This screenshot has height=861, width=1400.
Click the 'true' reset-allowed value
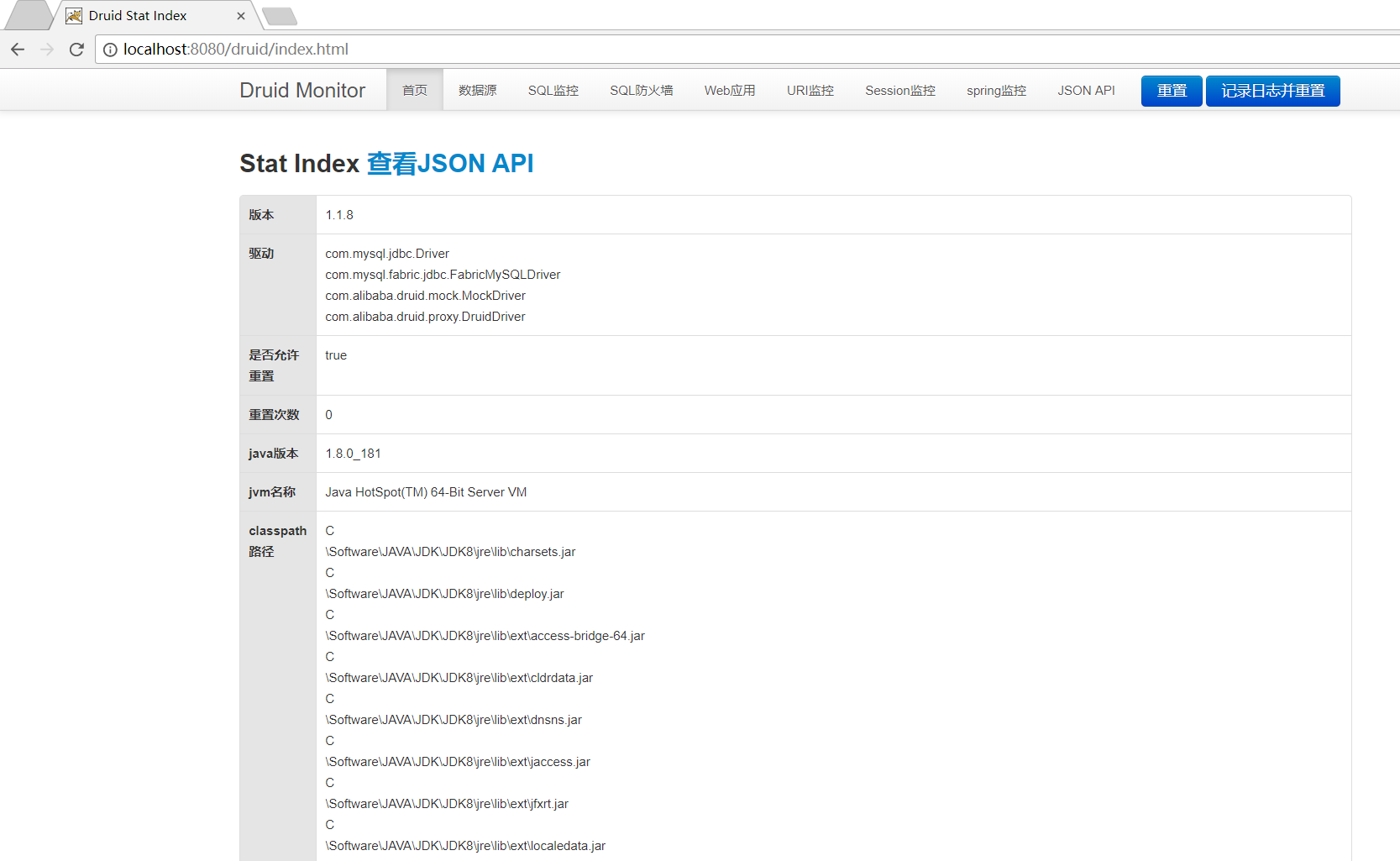[x=336, y=355]
